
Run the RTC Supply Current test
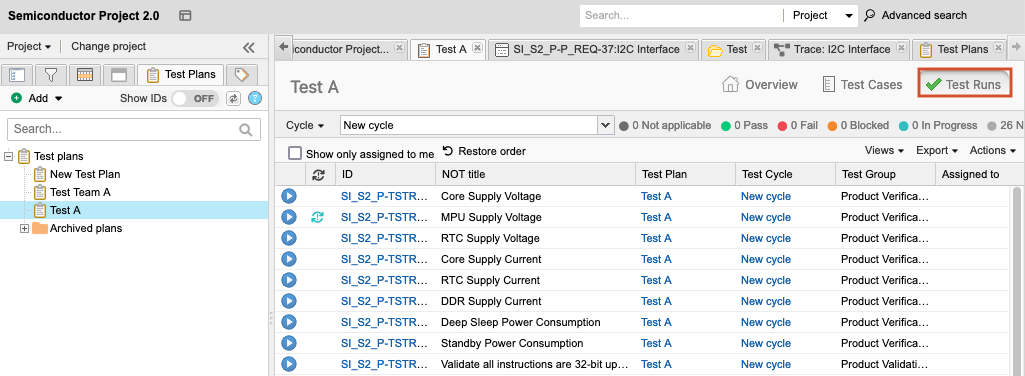click(289, 280)
